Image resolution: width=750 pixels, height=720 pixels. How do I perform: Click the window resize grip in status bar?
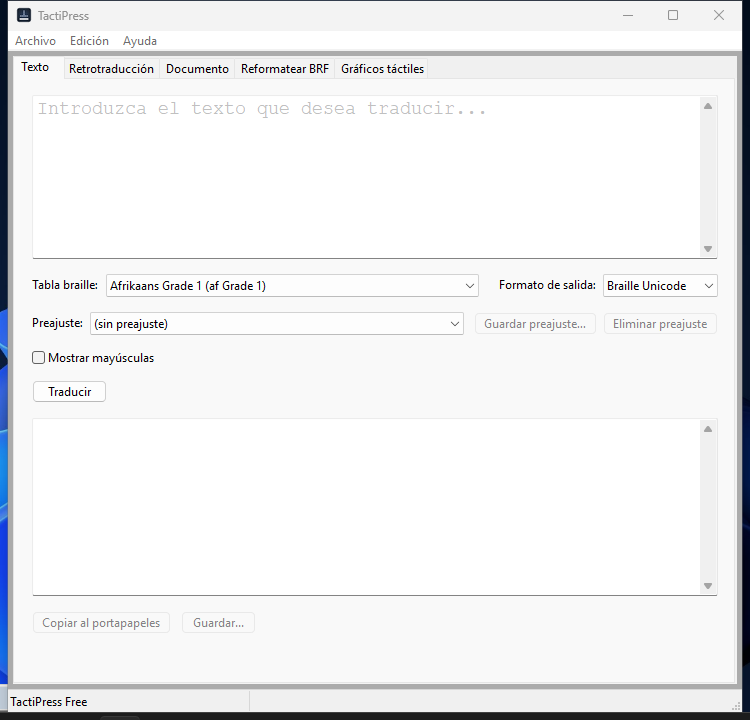(x=736, y=706)
